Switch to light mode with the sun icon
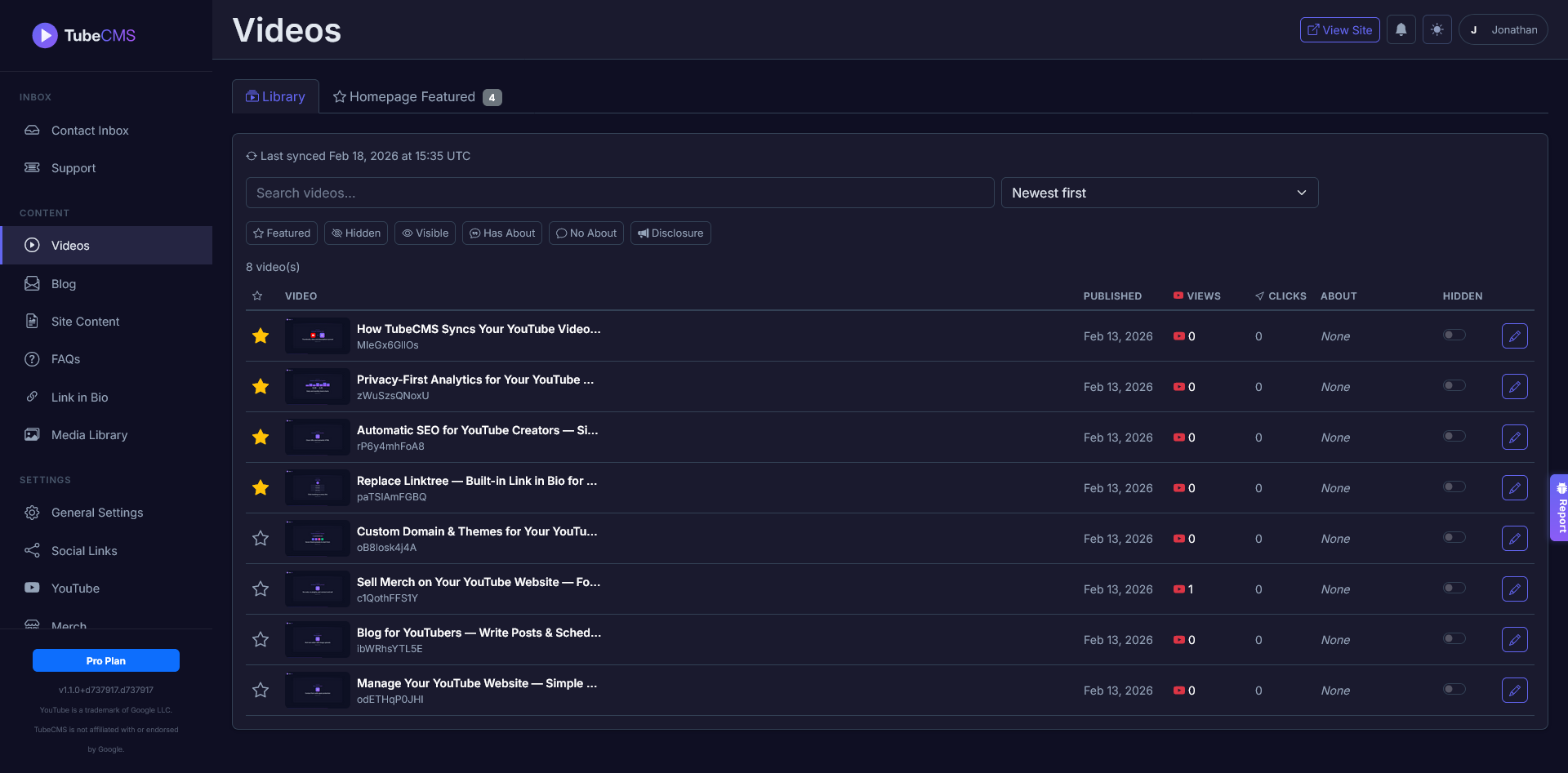 (1437, 29)
